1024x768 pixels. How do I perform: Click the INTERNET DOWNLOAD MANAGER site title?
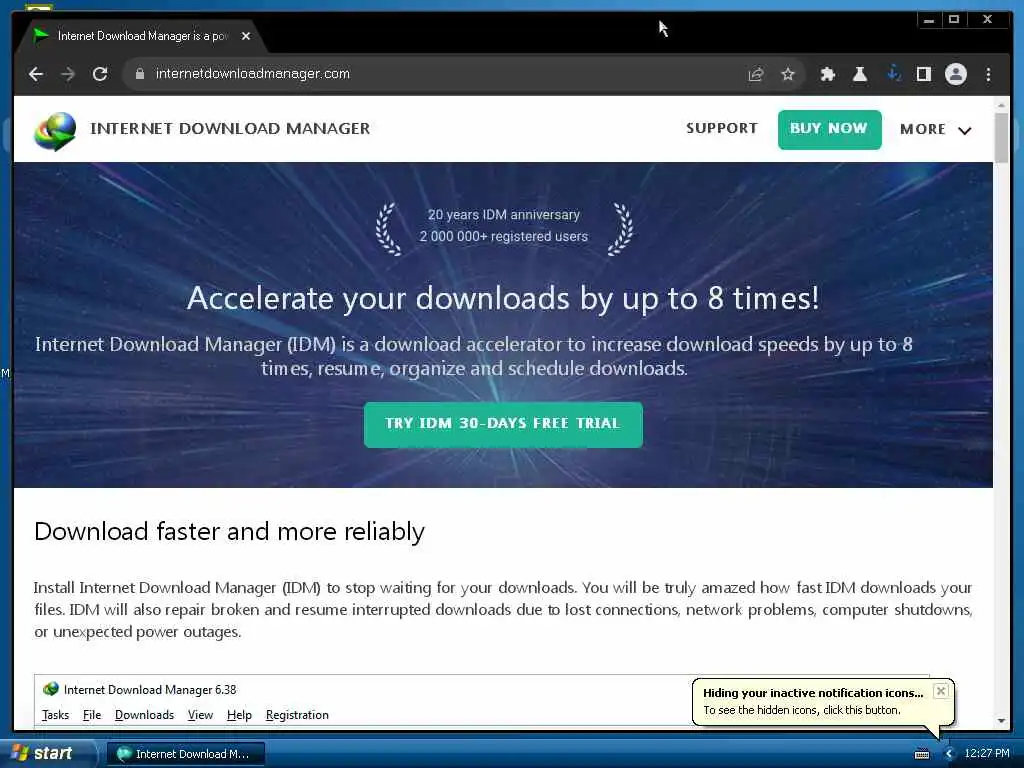click(x=230, y=129)
